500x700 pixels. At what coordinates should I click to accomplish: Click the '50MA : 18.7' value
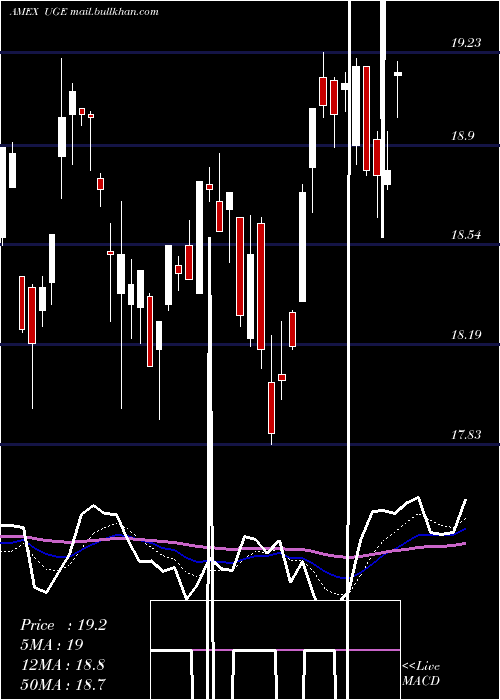coord(63,684)
